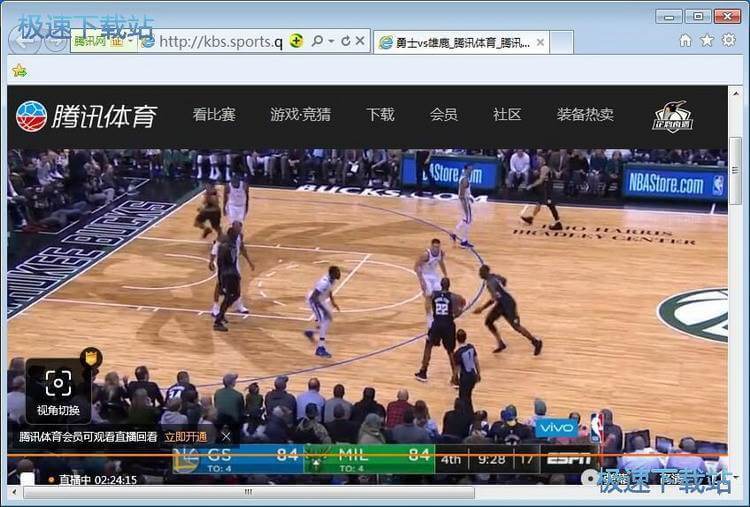
Task: Click the add-to-favorites-bar star icon
Action: tap(19, 71)
